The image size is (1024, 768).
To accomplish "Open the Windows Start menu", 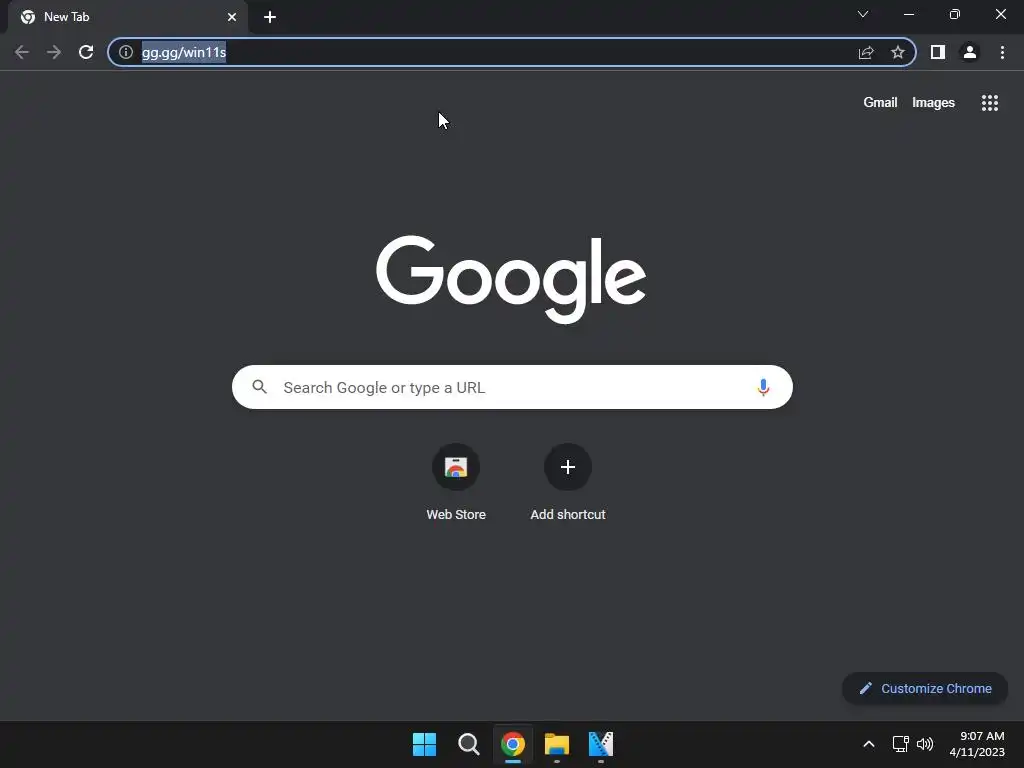I will pos(424,744).
